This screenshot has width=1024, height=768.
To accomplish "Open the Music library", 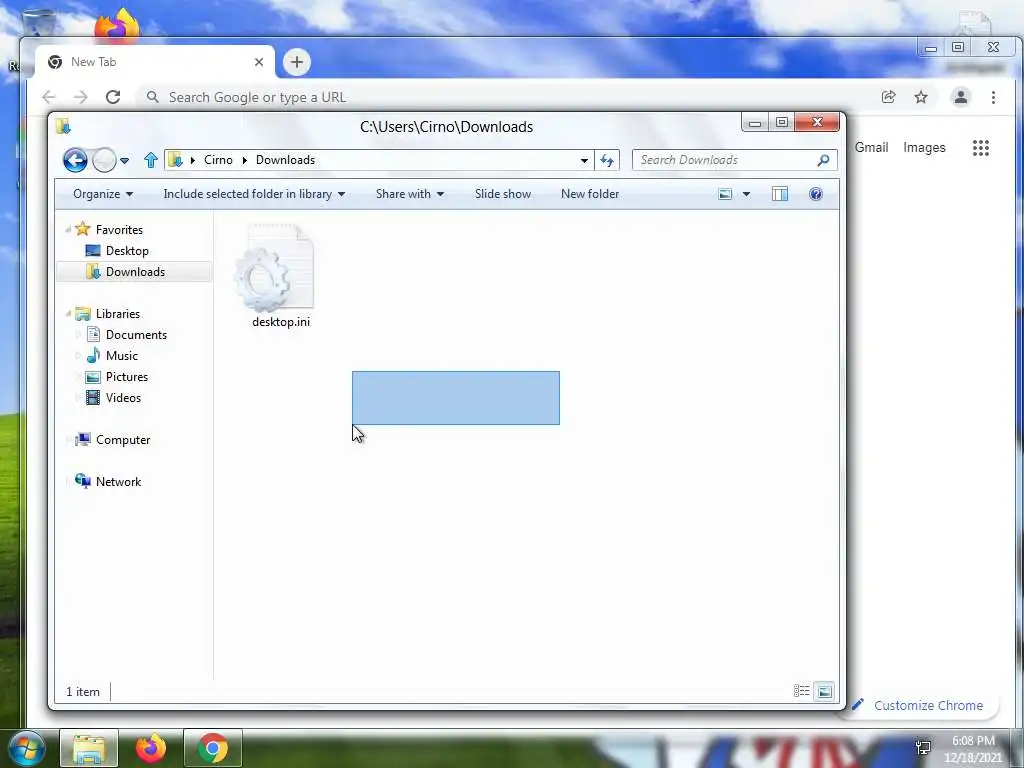I will pyautogui.click(x=121, y=356).
